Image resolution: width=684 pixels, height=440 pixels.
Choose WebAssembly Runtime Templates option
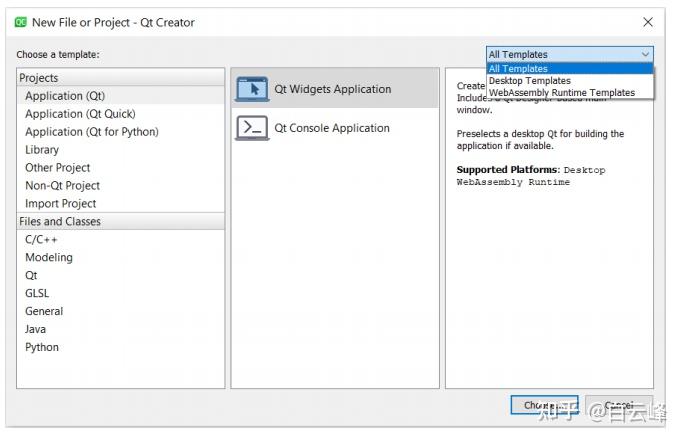pos(561,93)
